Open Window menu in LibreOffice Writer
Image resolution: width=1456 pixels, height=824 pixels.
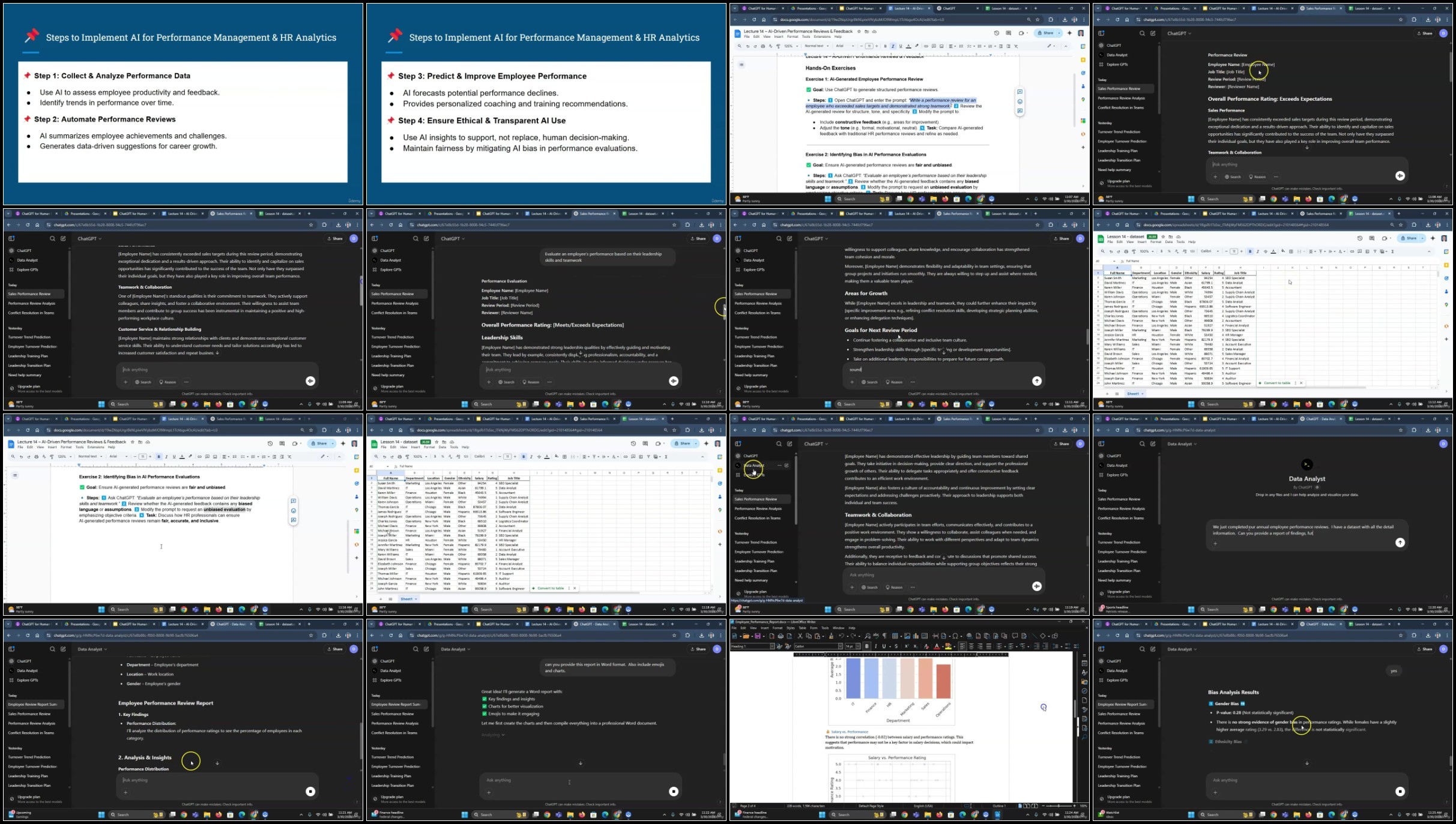point(838,628)
